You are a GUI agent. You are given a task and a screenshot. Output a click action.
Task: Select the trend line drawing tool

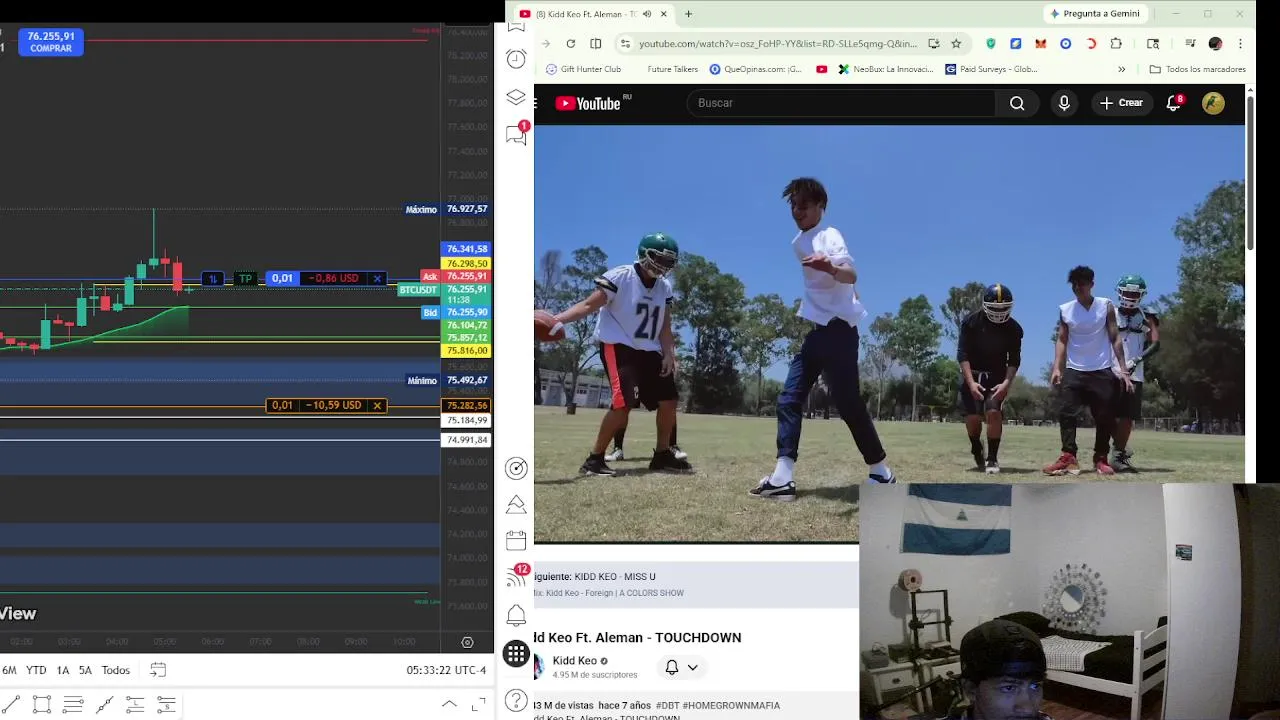11,705
